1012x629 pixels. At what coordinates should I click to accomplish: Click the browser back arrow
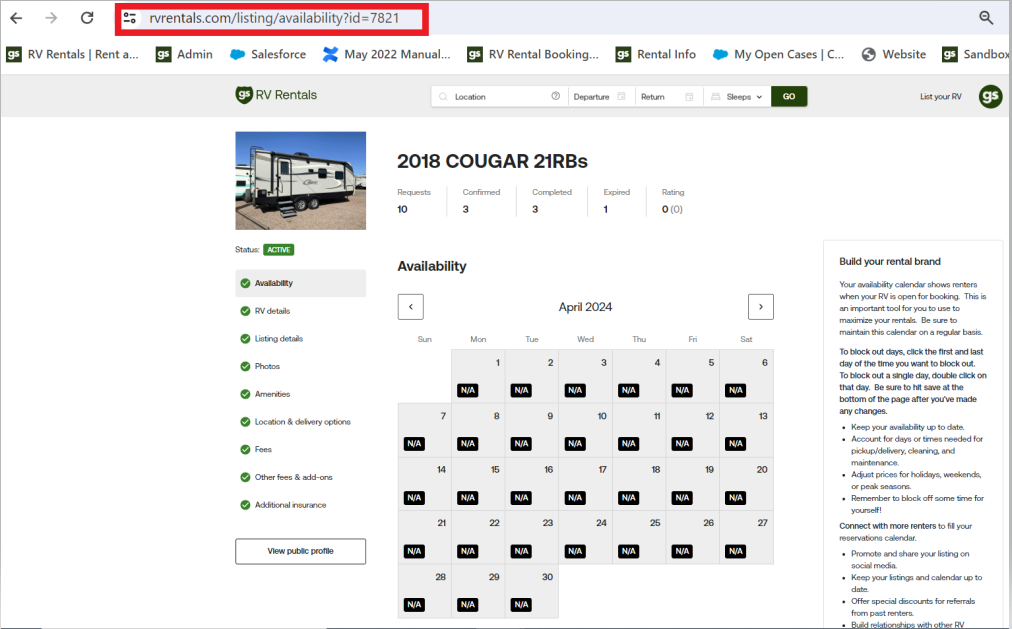(x=17, y=18)
